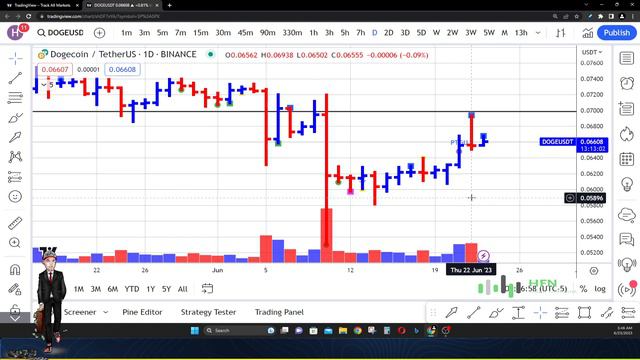Open the private chat messages icon
The image size is (640, 360).
[x=627, y=239]
